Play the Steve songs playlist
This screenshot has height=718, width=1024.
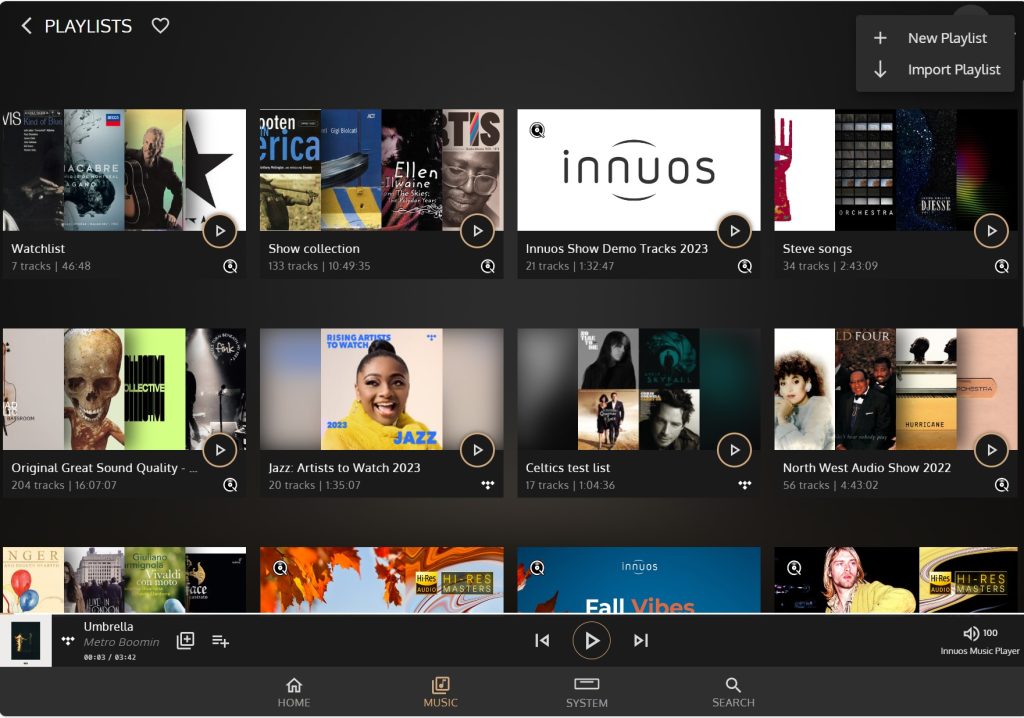991,231
